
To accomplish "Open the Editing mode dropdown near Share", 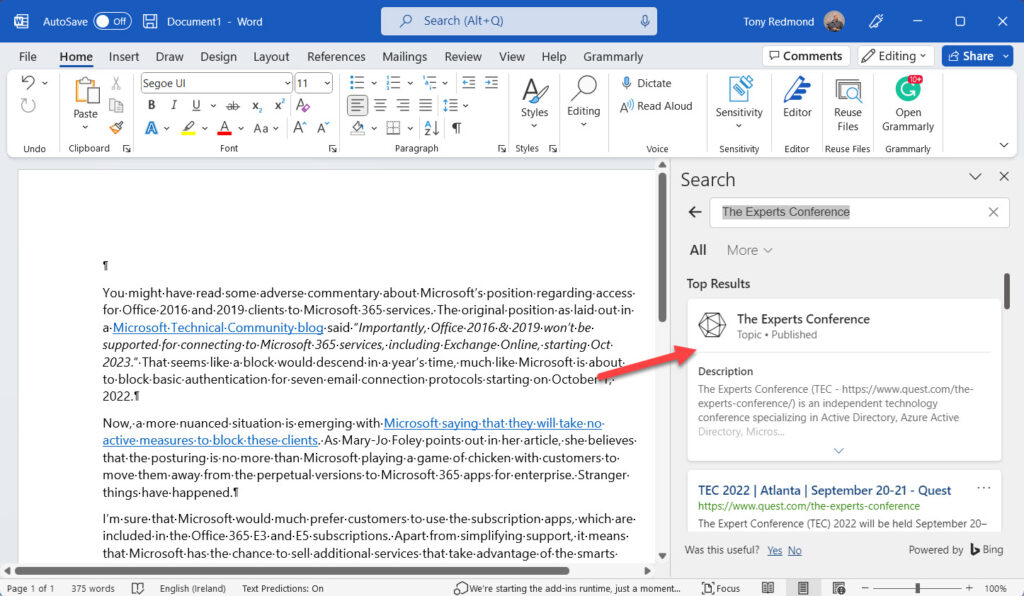I will tap(895, 56).
